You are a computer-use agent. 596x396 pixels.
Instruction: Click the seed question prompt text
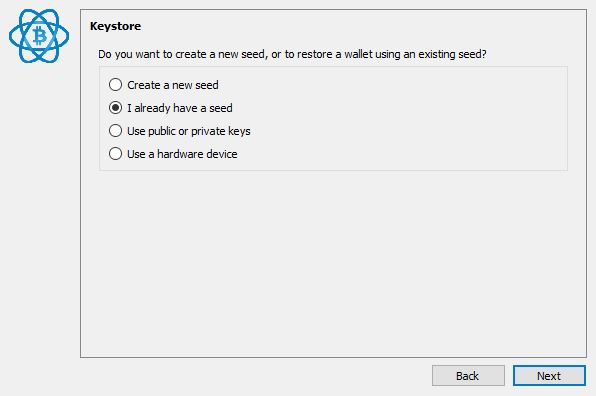click(292, 54)
